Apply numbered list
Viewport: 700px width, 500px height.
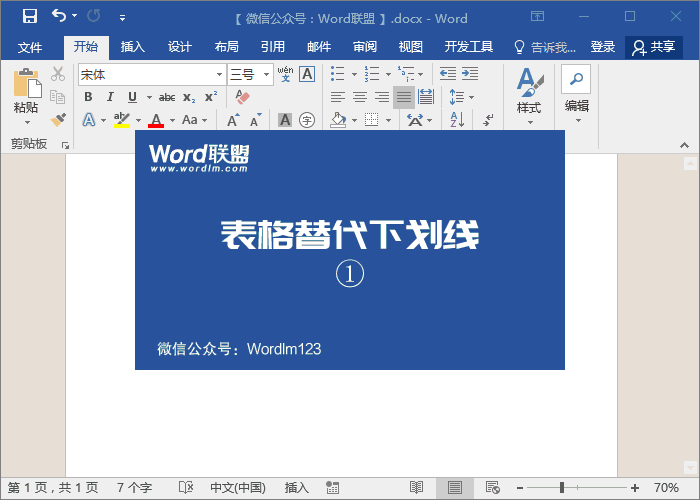(371, 74)
